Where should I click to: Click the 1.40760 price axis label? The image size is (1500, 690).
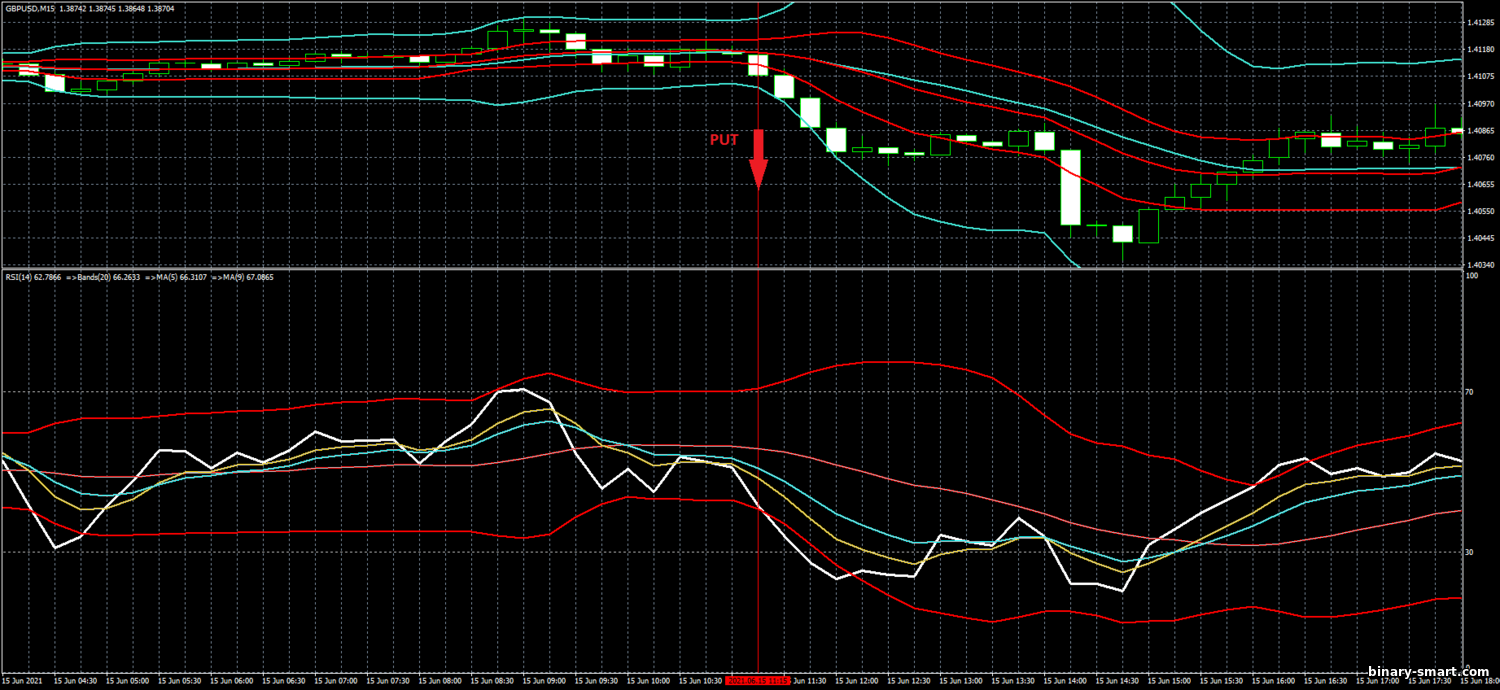tap(1480, 157)
